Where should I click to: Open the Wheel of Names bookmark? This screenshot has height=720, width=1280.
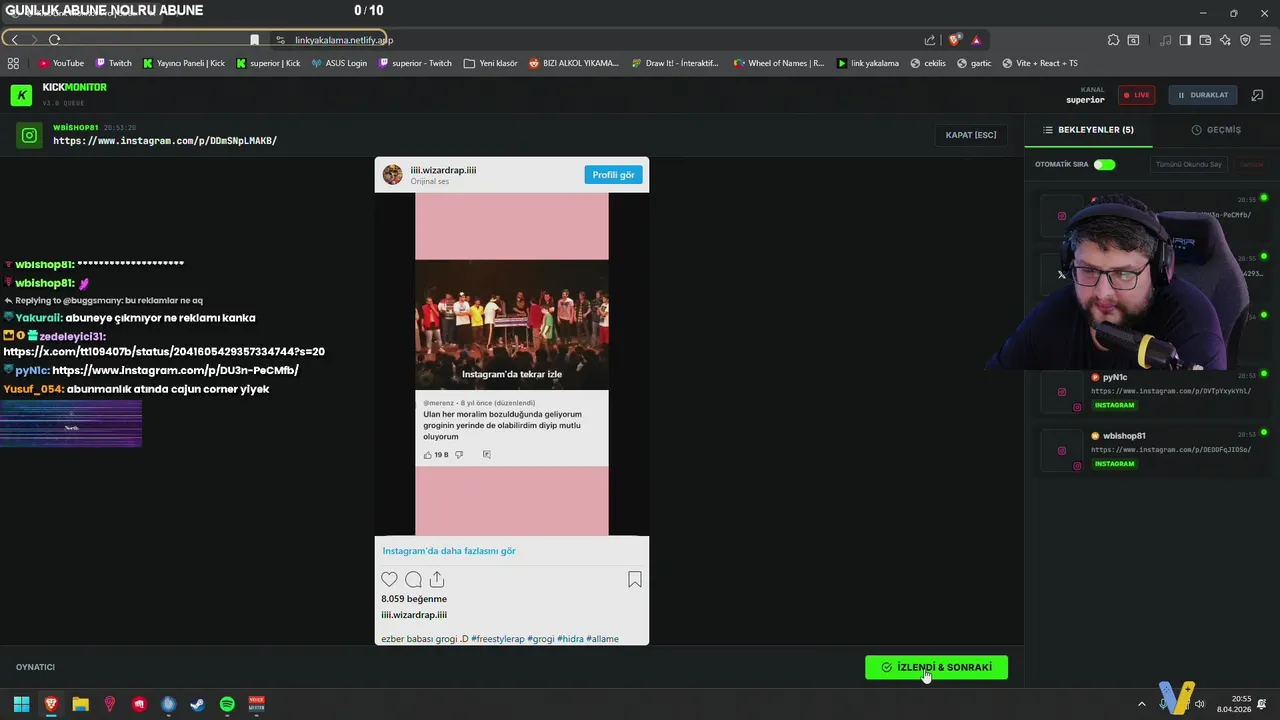pos(779,63)
